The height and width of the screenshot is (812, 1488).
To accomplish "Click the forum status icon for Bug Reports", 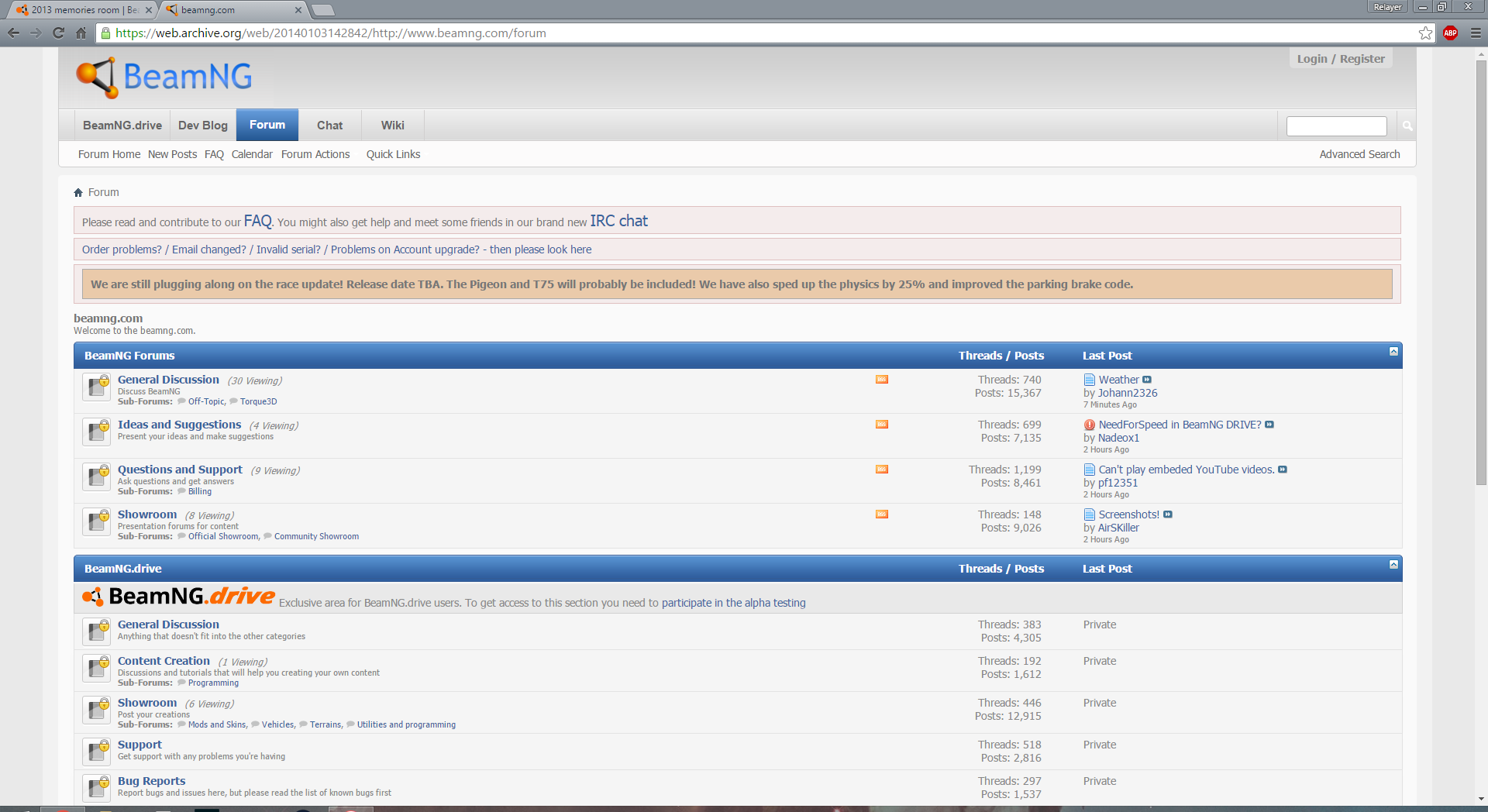I will tap(97, 787).
